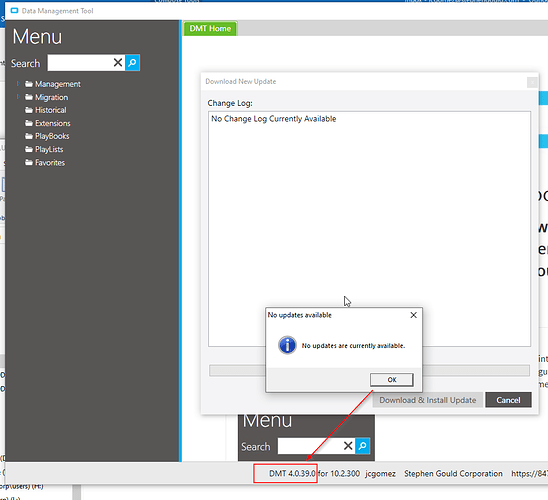This screenshot has height=500, width=548.
Task: Switch to the DMT Home tab
Action: [210, 29]
